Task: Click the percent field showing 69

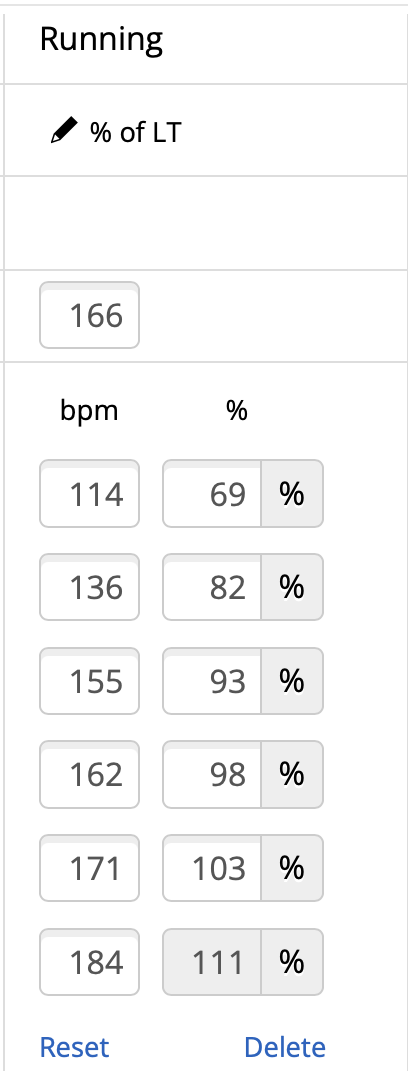Action: [212, 494]
